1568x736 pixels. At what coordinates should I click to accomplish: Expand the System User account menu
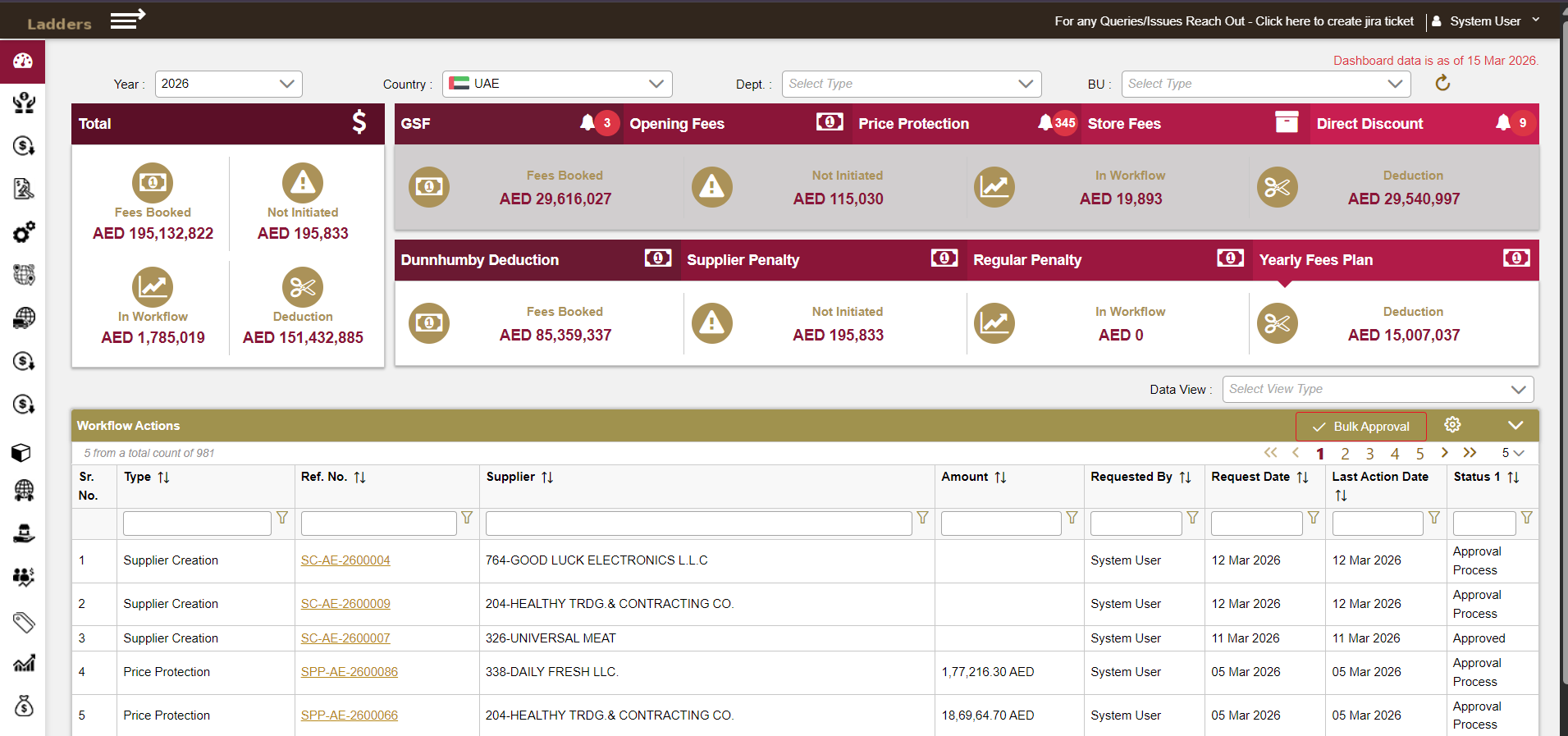click(x=1486, y=21)
